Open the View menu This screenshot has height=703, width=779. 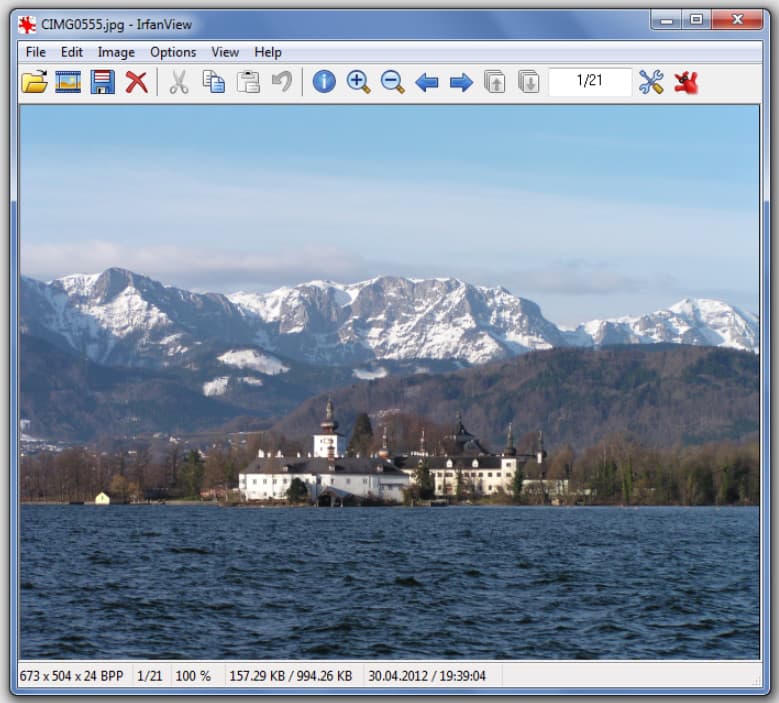click(225, 52)
